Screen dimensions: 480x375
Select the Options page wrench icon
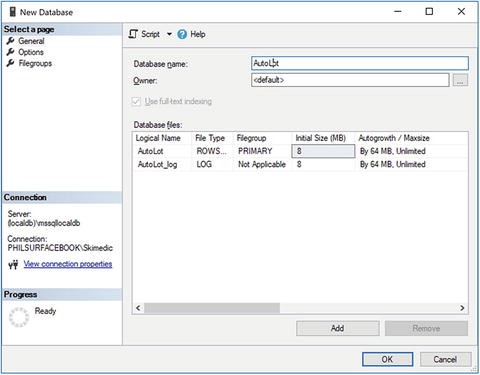pos(11,52)
